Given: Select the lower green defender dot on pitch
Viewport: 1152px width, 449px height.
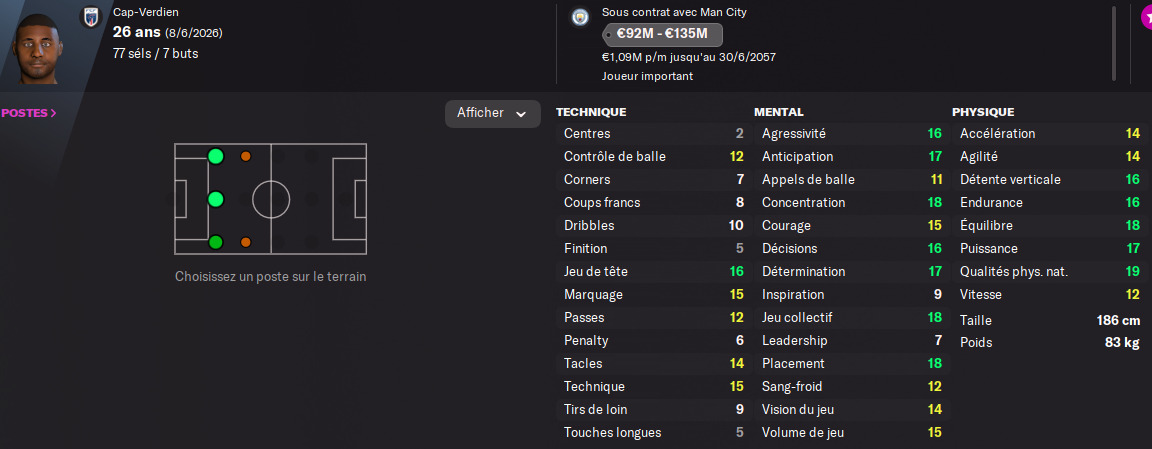Looking at the screenshot, I should click(x=215, y=242).
